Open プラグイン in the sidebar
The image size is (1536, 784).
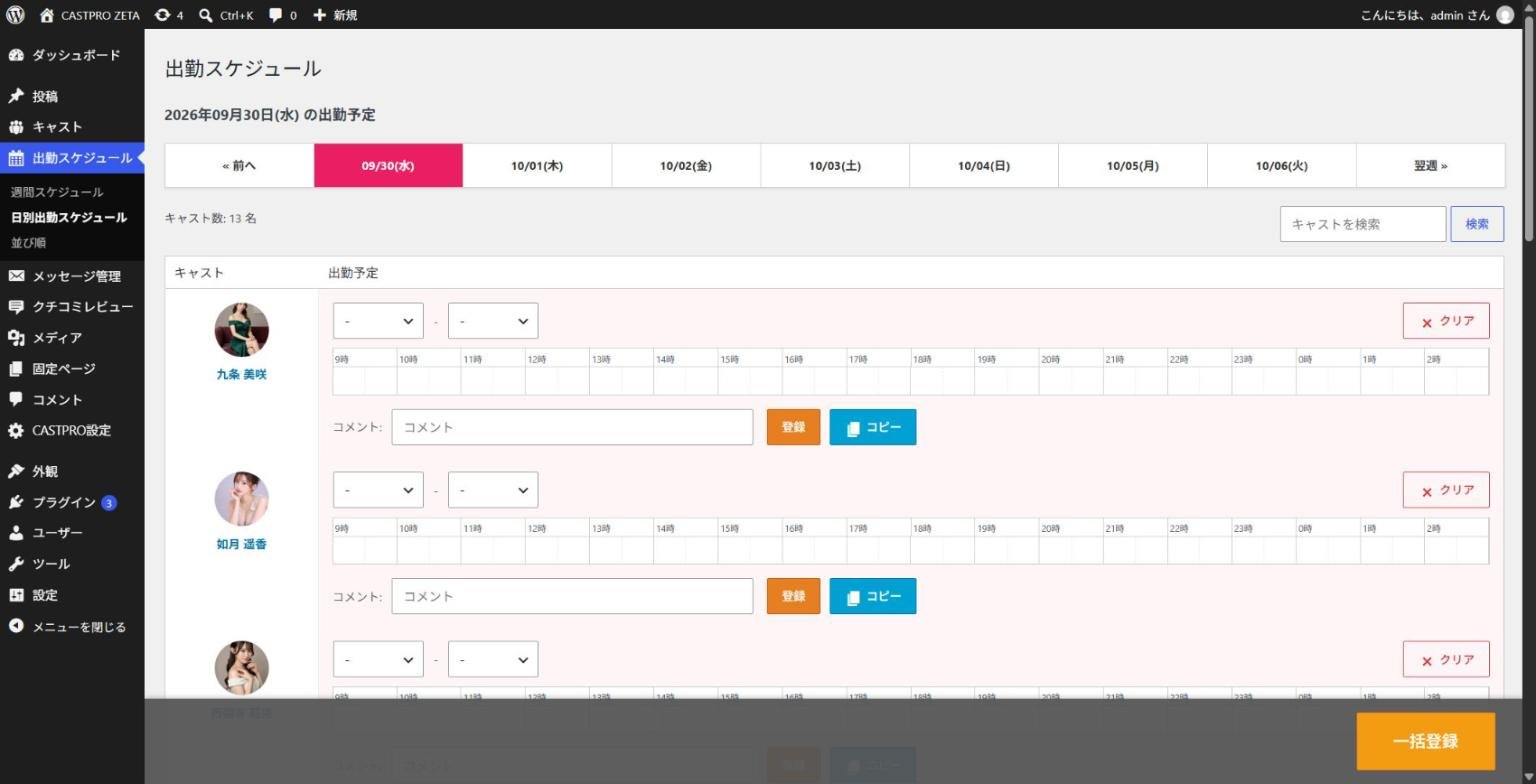tap(72, 502)
